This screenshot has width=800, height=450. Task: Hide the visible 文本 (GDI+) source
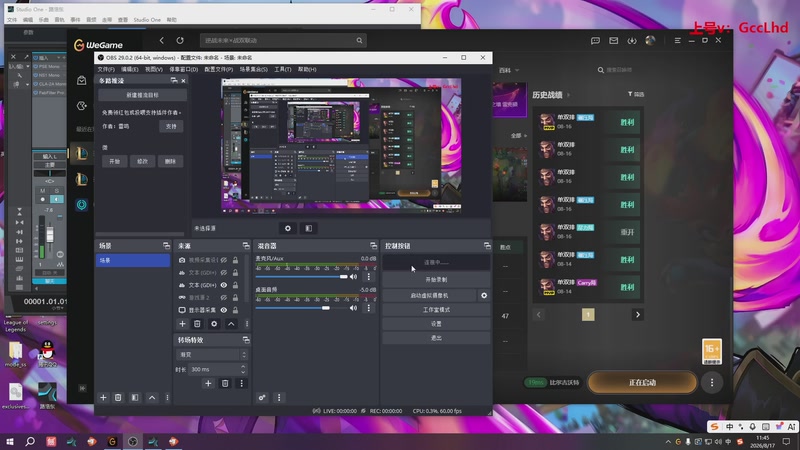tap(223, 285)
